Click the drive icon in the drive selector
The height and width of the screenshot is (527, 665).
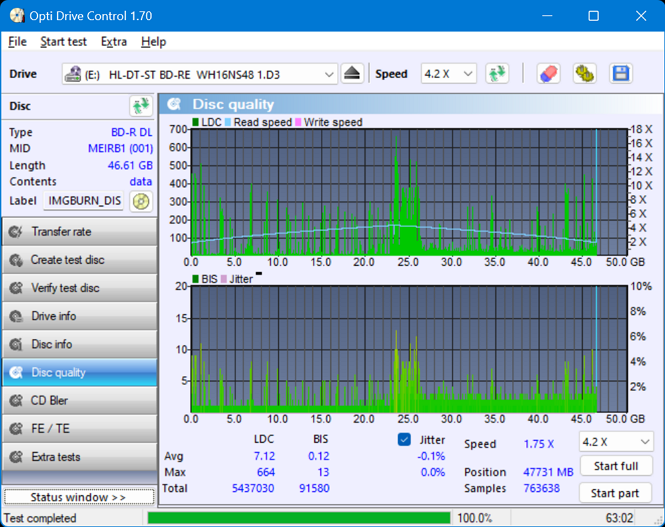73,74
